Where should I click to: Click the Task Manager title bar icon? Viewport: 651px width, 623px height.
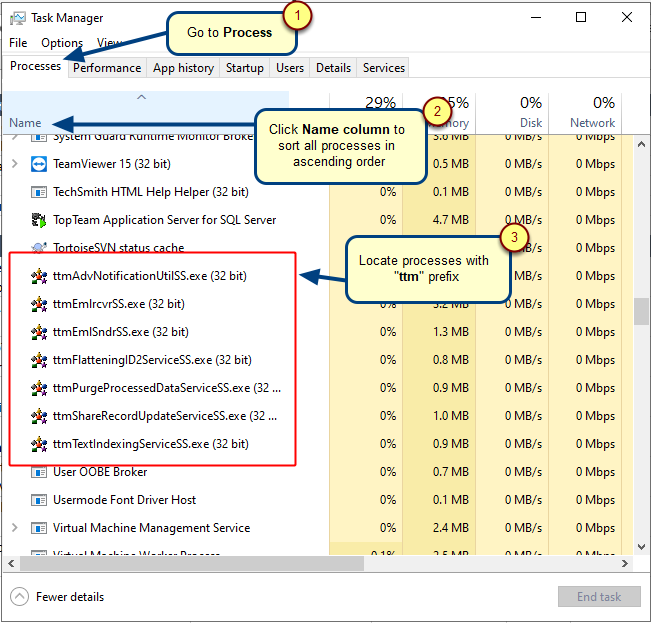pos(17,18)
